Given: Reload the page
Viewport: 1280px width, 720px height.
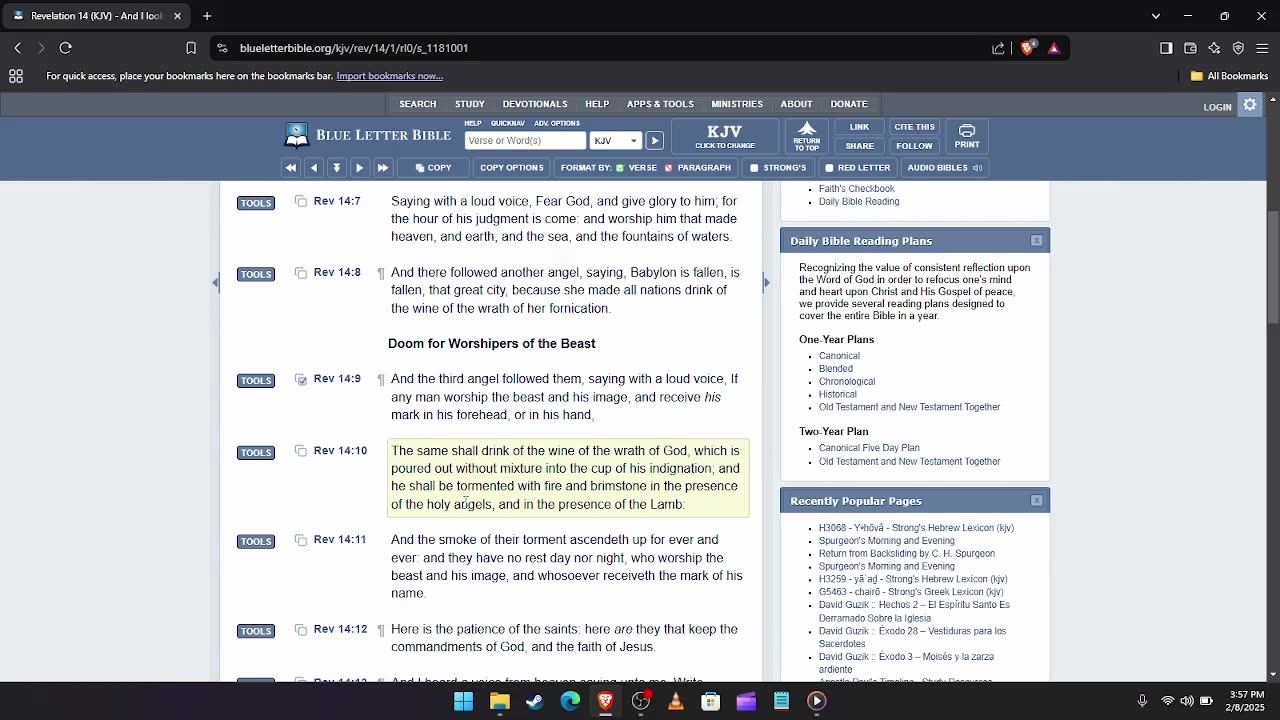Looking at the screenshot, I should (66, 48).
